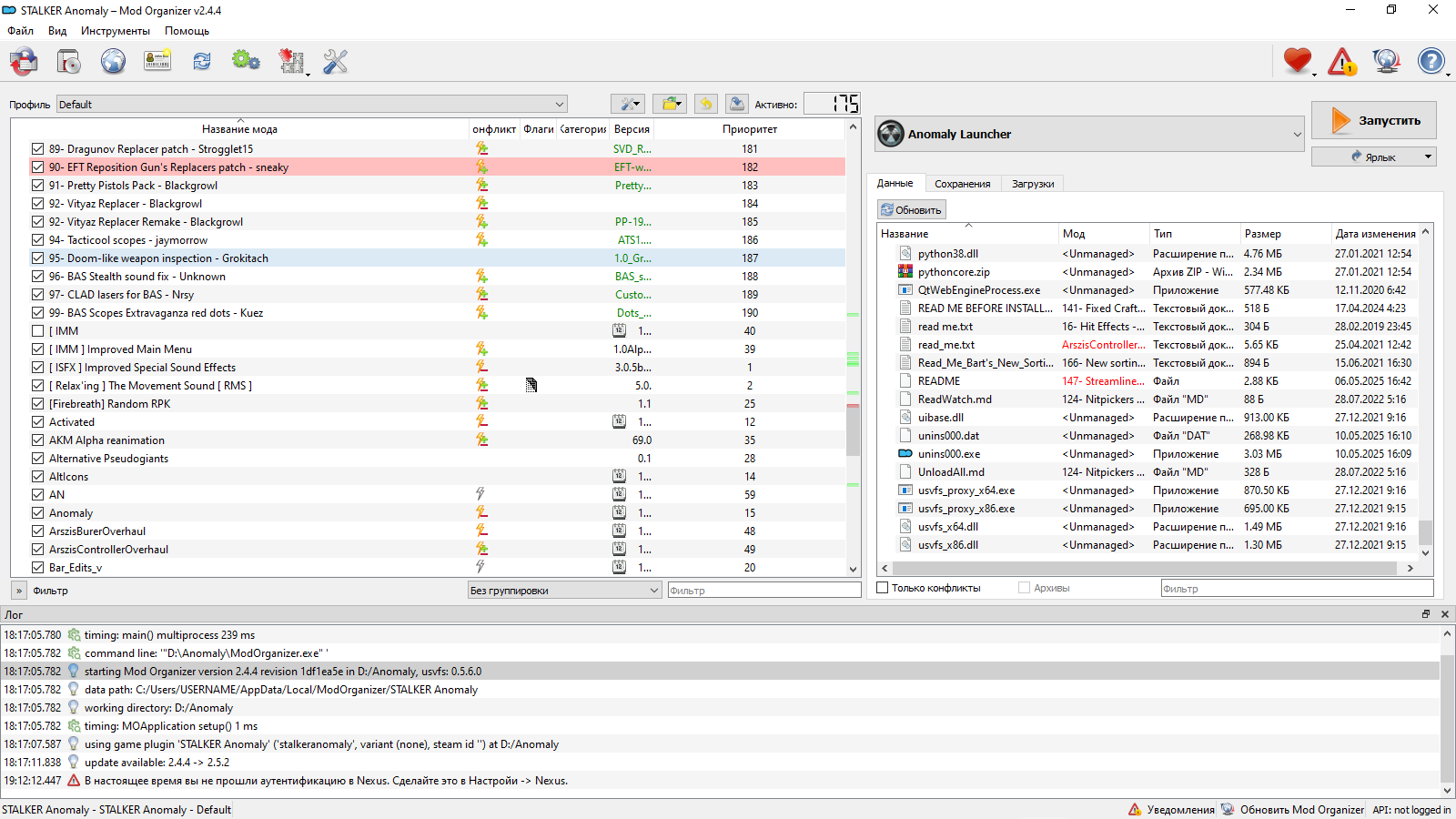Switch to the Saves tab
The image size is (1456, 819).
click(x=962, y=184)
